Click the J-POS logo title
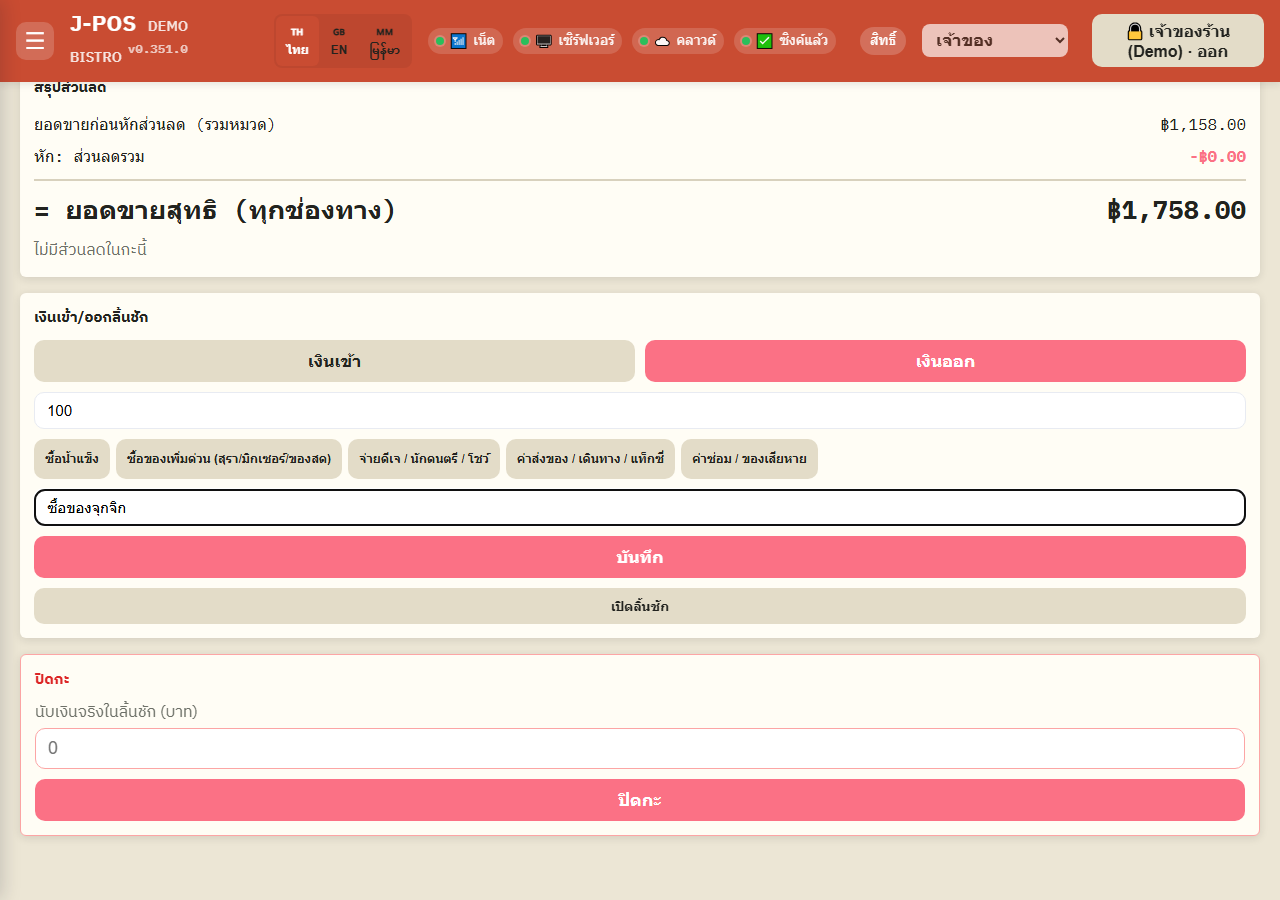This screenshot has width=1280, height=900. click(103, 25)
